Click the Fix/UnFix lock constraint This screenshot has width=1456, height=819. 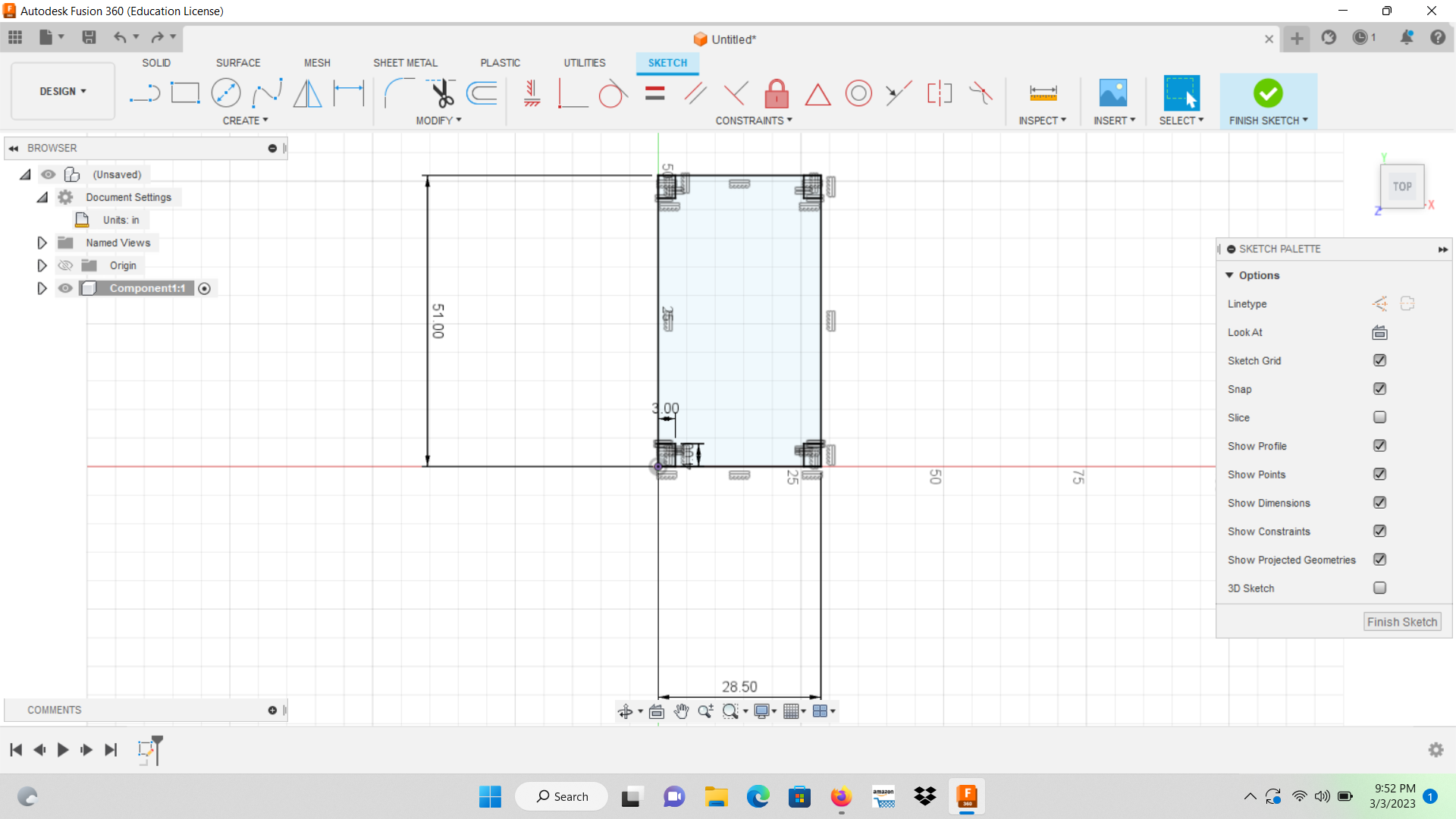777,93
